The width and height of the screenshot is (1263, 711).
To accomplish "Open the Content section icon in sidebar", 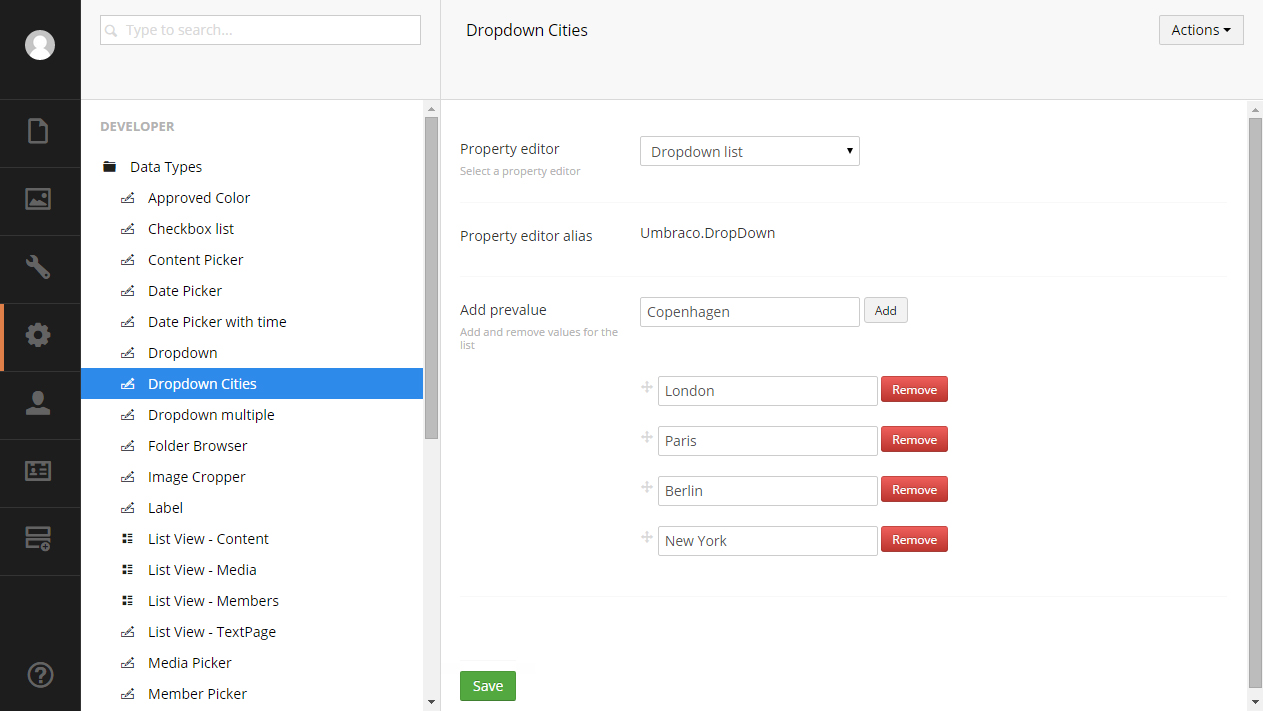I will coord(38,131).
